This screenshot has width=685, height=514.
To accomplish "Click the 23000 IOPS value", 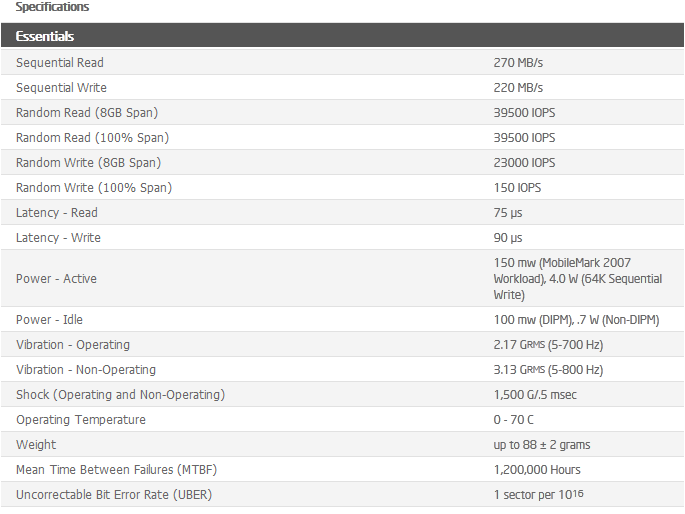I will pyautogui.click(x=524, y=163).
